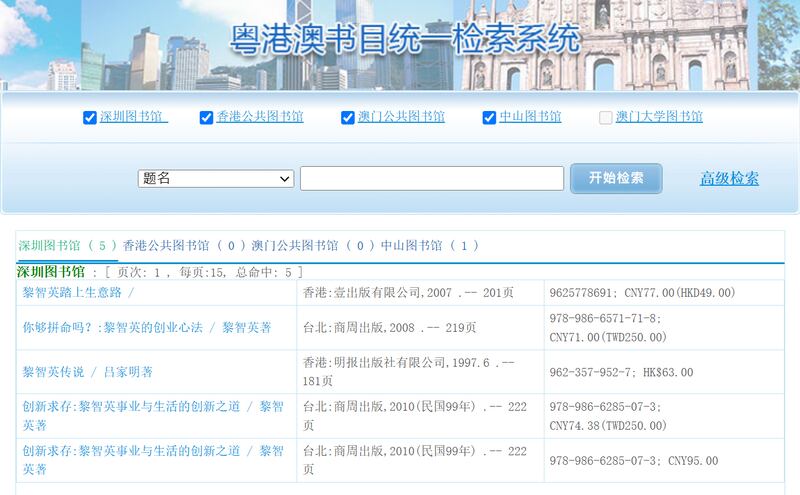Open the 黎智英路上生意路 book record
The height and width of the screenshot is (495, 800).
click(x=78, y=293)
